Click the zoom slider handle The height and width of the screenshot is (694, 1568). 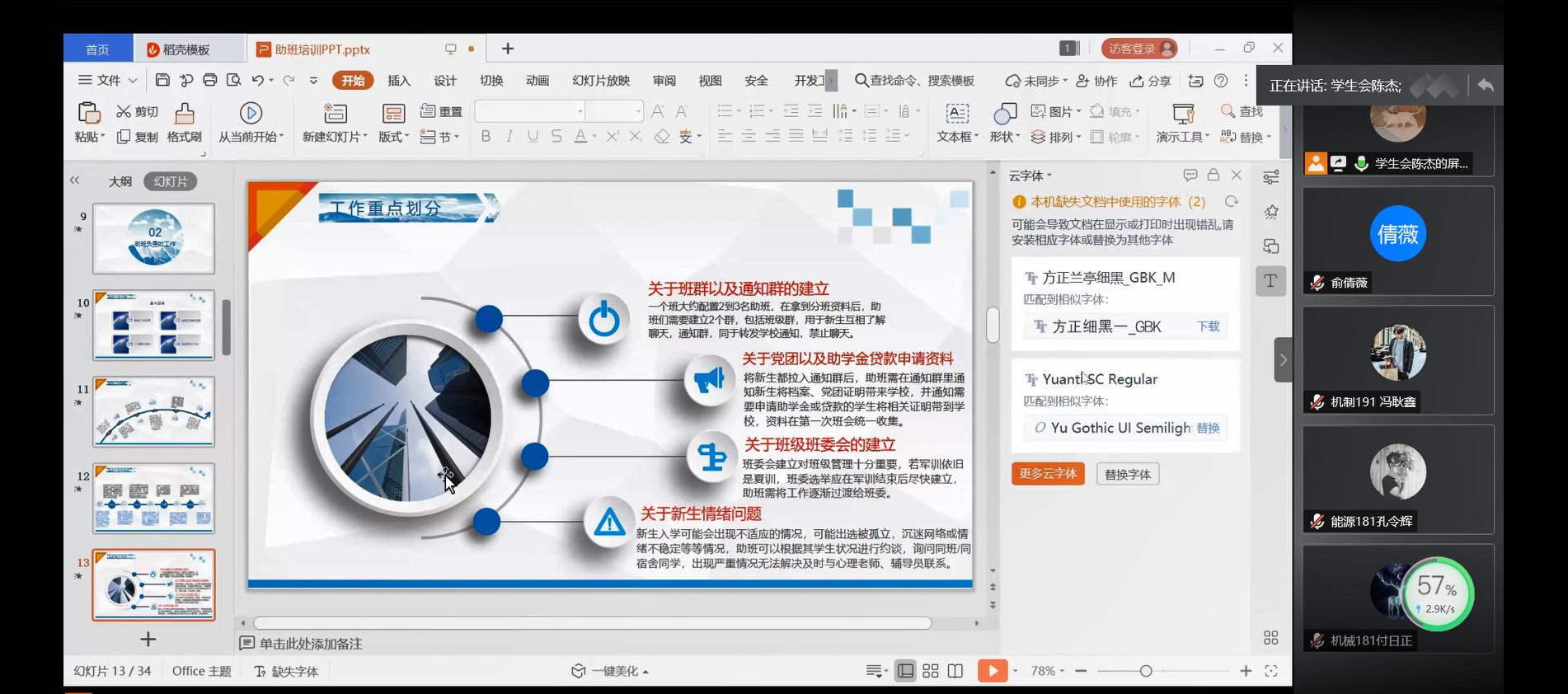tap(1145, 671)
